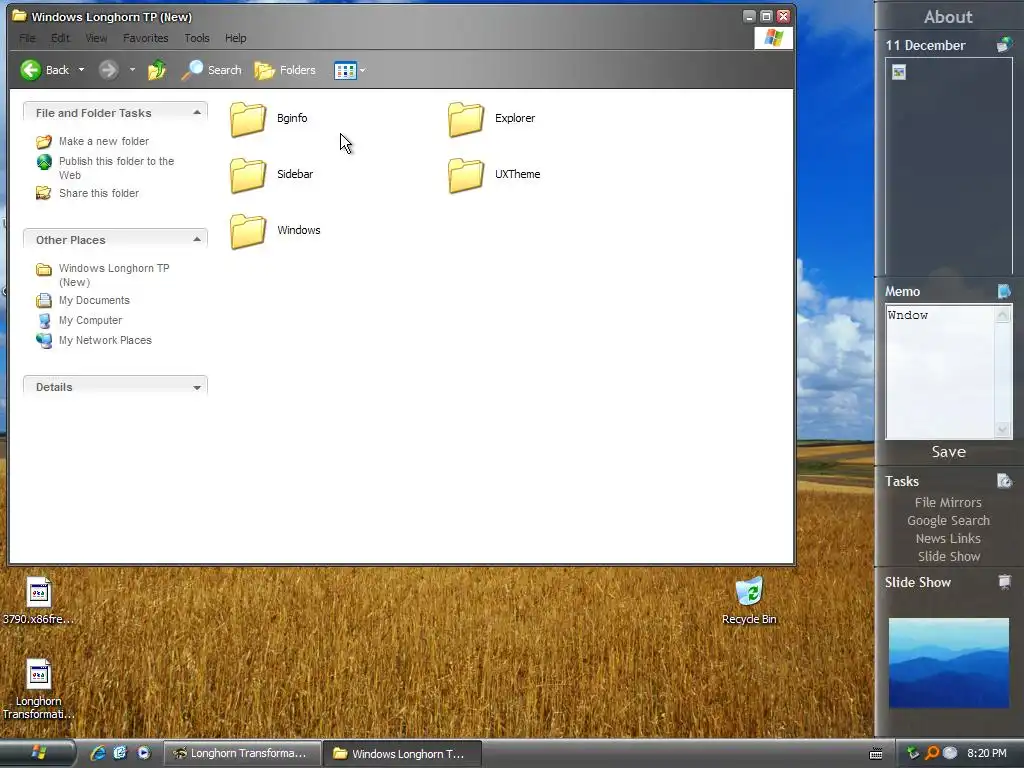This screenshot has height=768, width=1024.
Task: Open the Help menu
Action: (236, 38)
